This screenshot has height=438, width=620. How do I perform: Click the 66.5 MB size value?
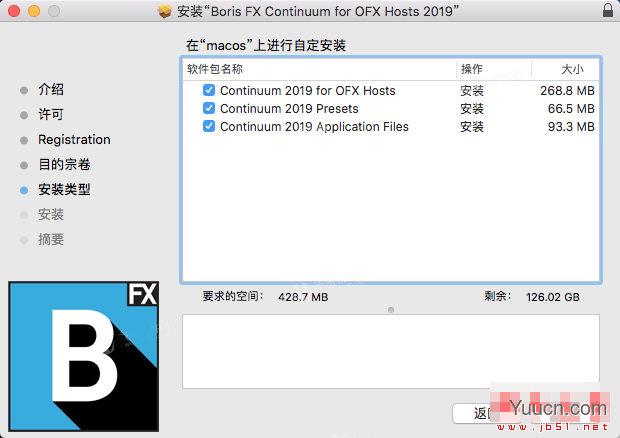pyautogui.click(x=571, y=108)
